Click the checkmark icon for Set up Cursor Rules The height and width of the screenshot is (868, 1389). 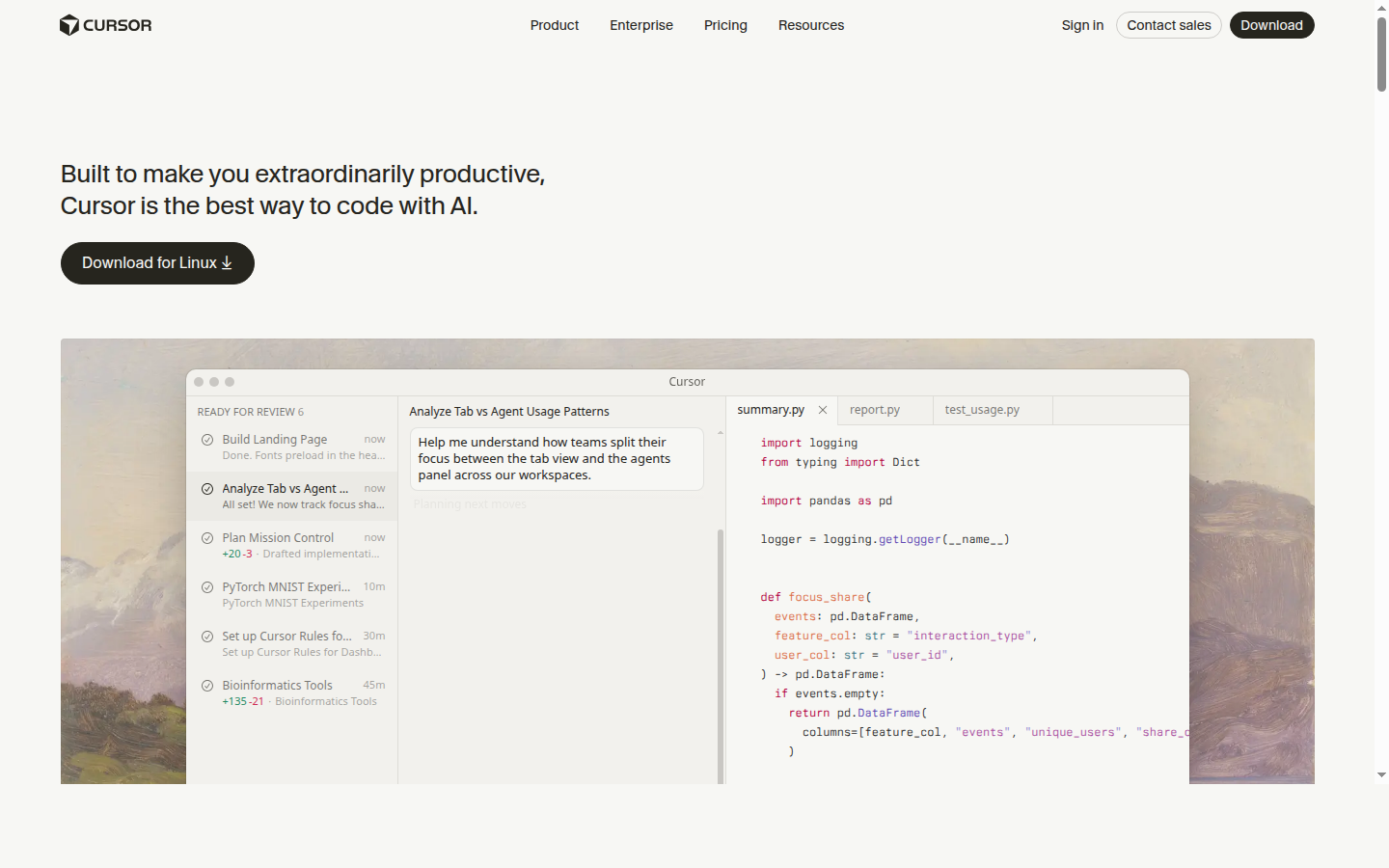point(206,636)
